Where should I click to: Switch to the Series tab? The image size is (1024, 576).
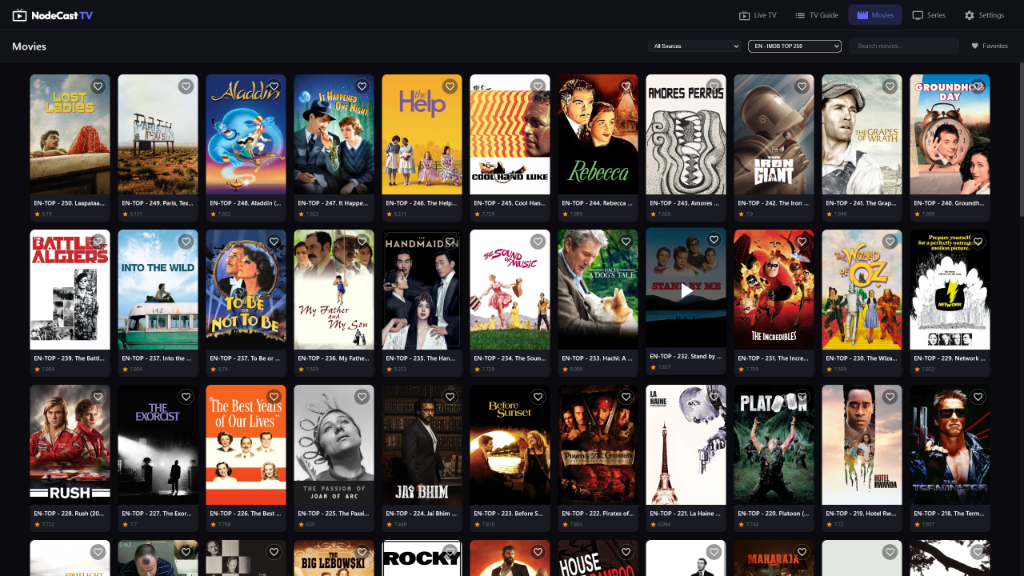tap(928, 15)
